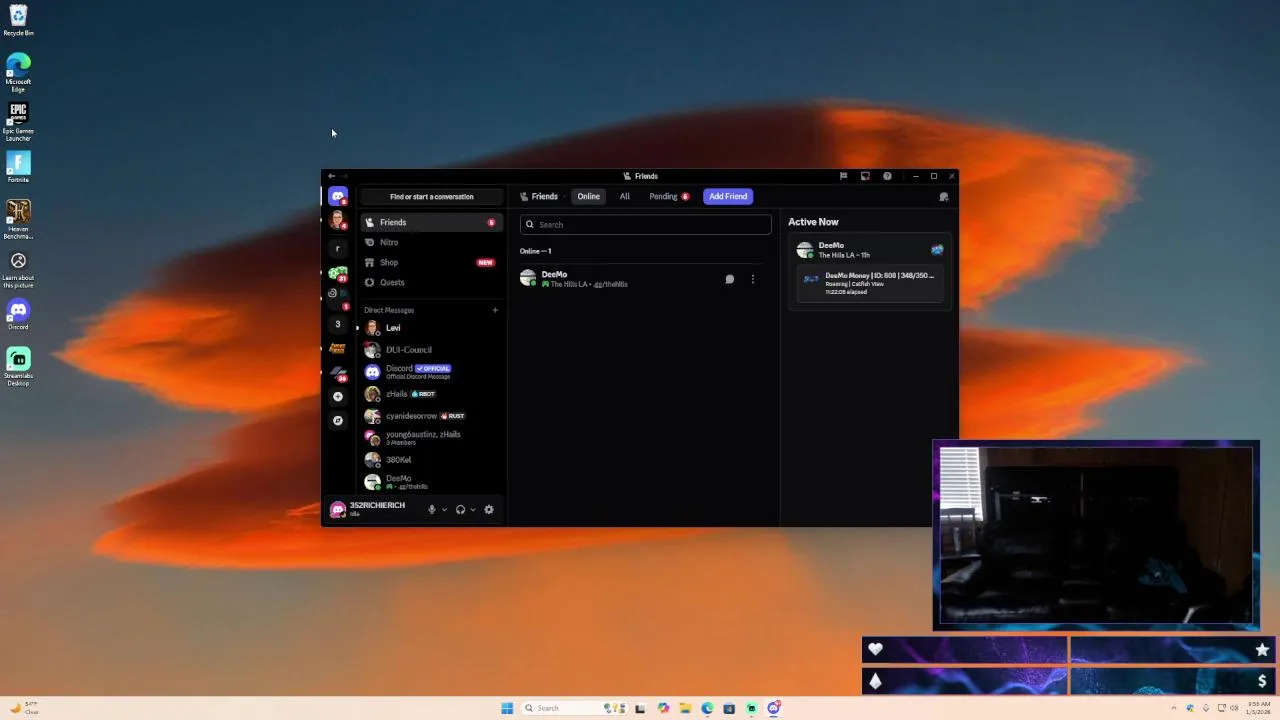Open More options dots for DeeMo
Viewport: 1280px width, 720px height.
(753, 279)
